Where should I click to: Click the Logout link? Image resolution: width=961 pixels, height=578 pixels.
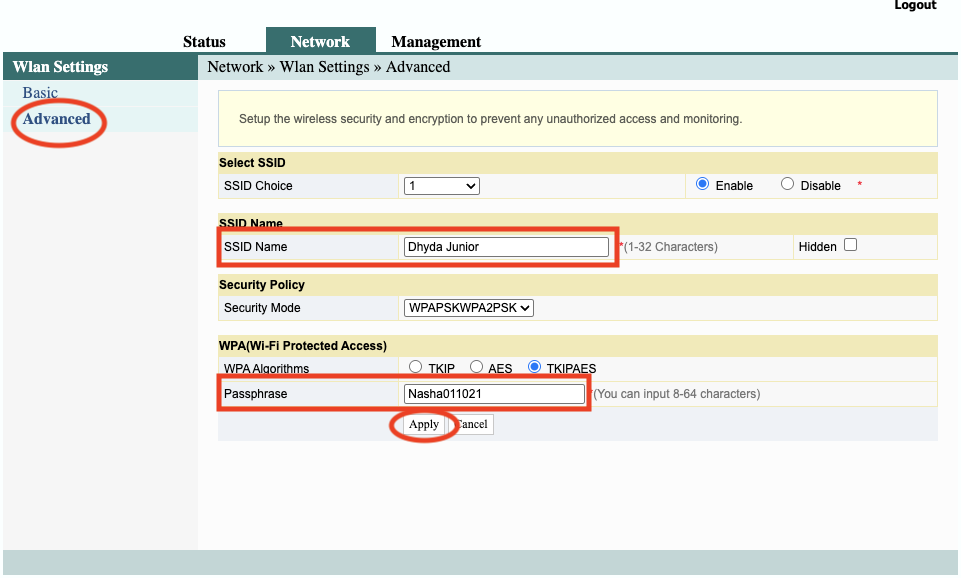914,6
